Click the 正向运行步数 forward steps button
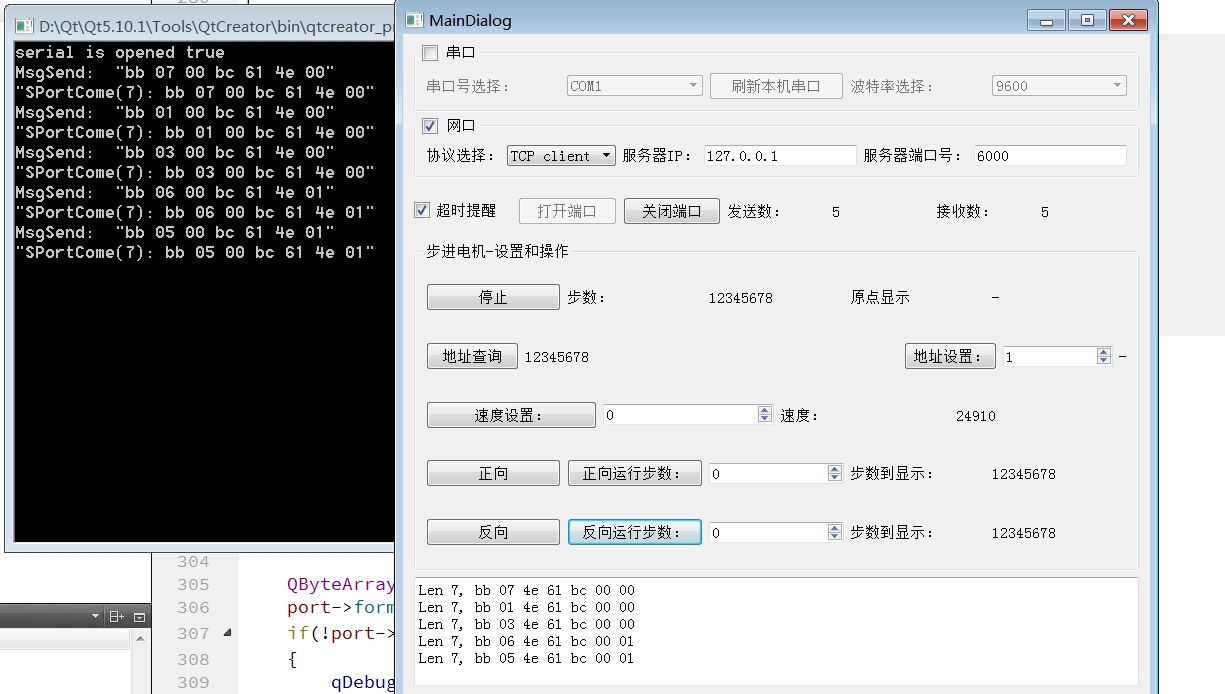 point(634,474)
